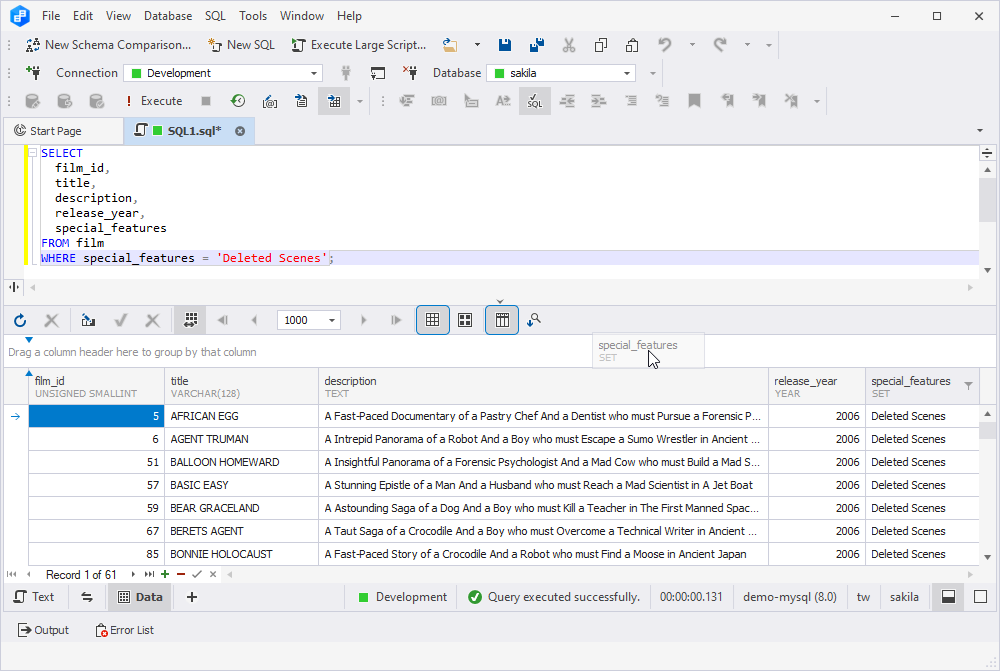Open the Error List panel
Image resolution: width=1000 pixels, height=671 pixels.
(x=124, y=630)
